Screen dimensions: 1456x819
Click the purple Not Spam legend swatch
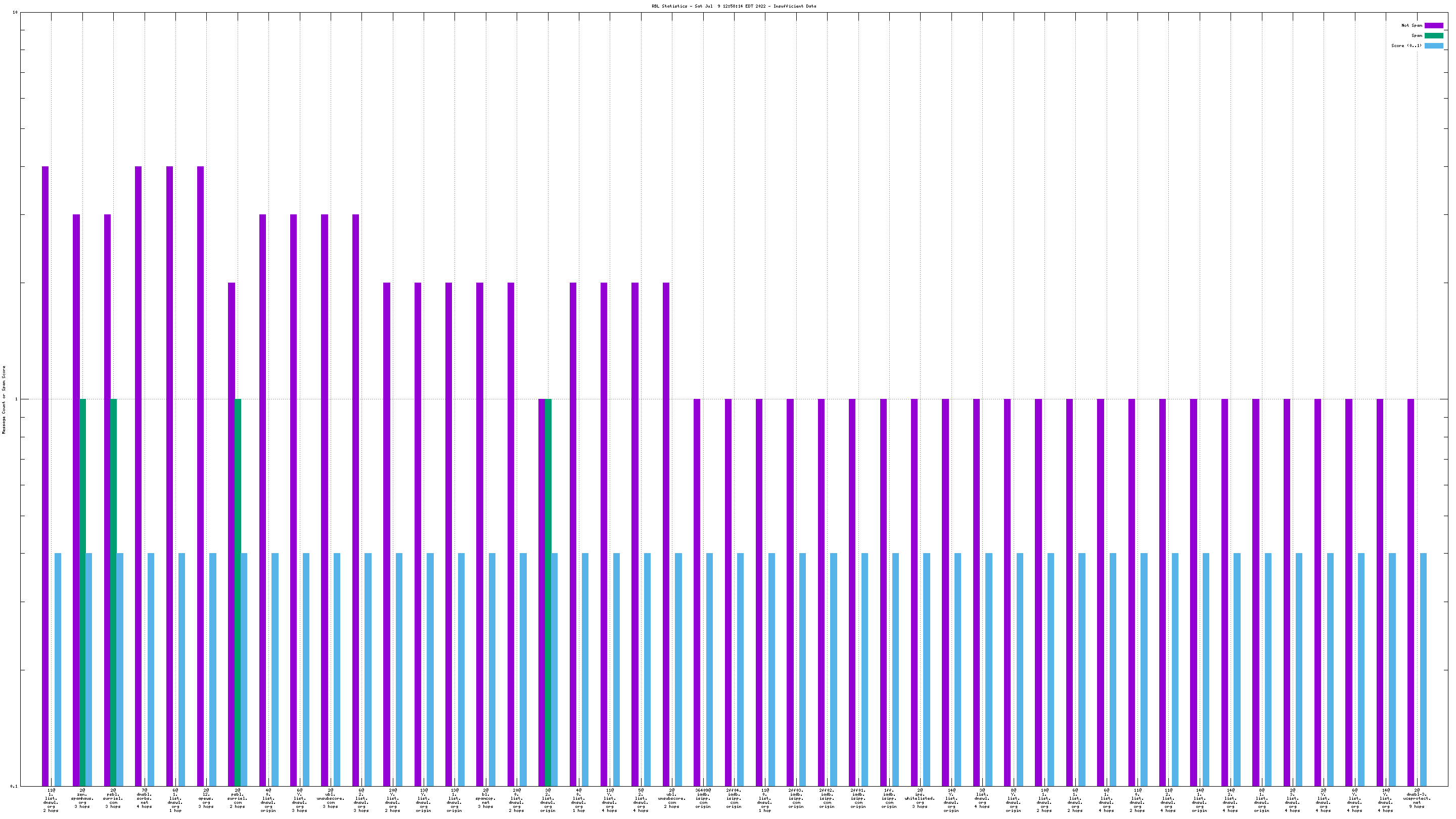(x=1433, y=25)
